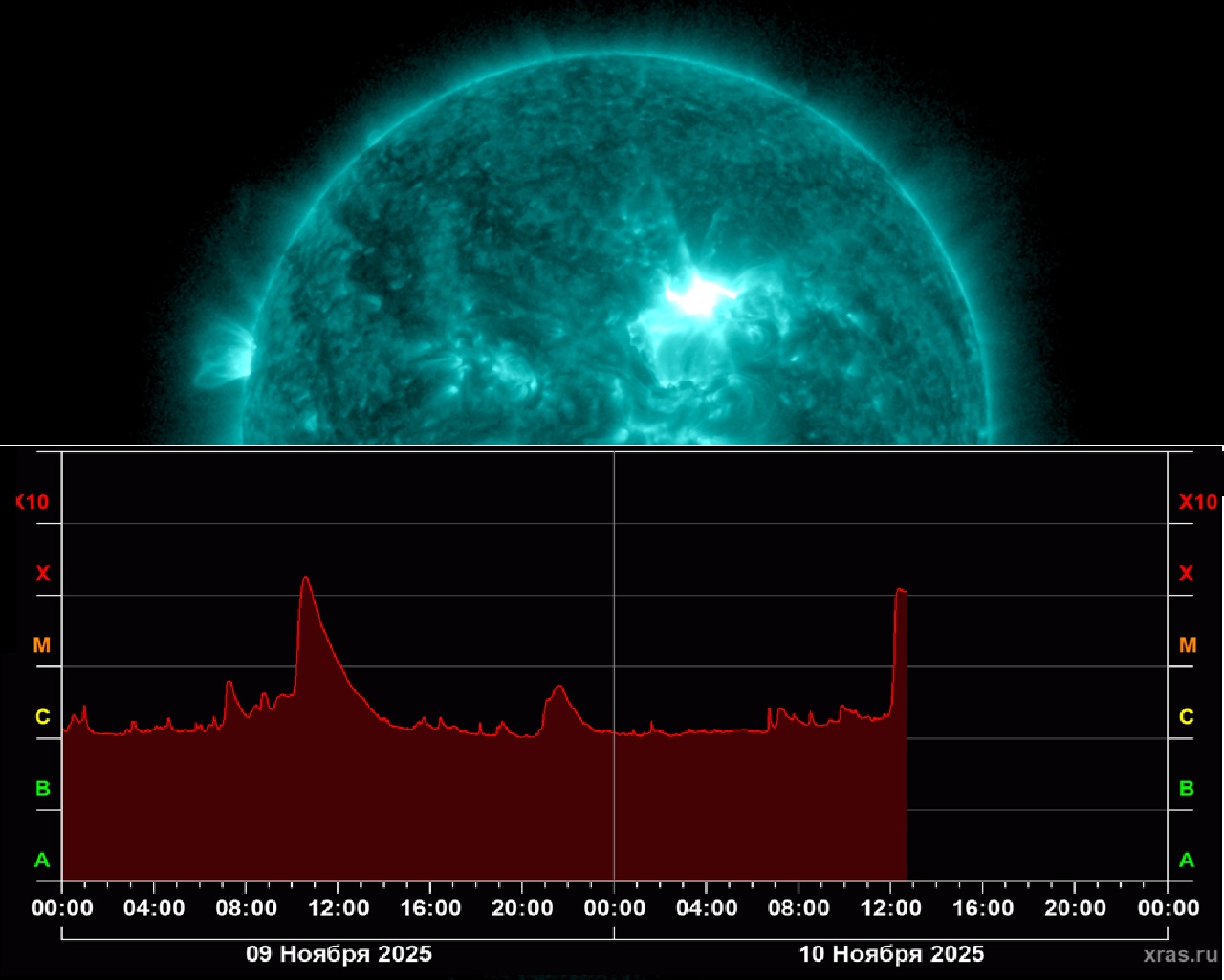The image size is (1224, 980).
Task: Click the 20:00 time label under 09 Ноября
Action: tap(522, 907)
